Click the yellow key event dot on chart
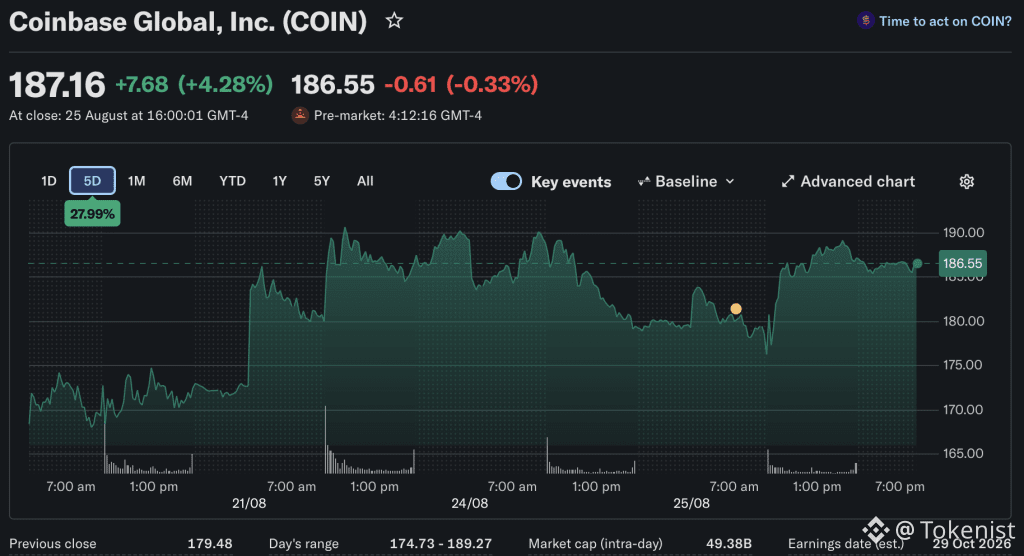This screenshot has width=1024, height=556. (736, 308)
